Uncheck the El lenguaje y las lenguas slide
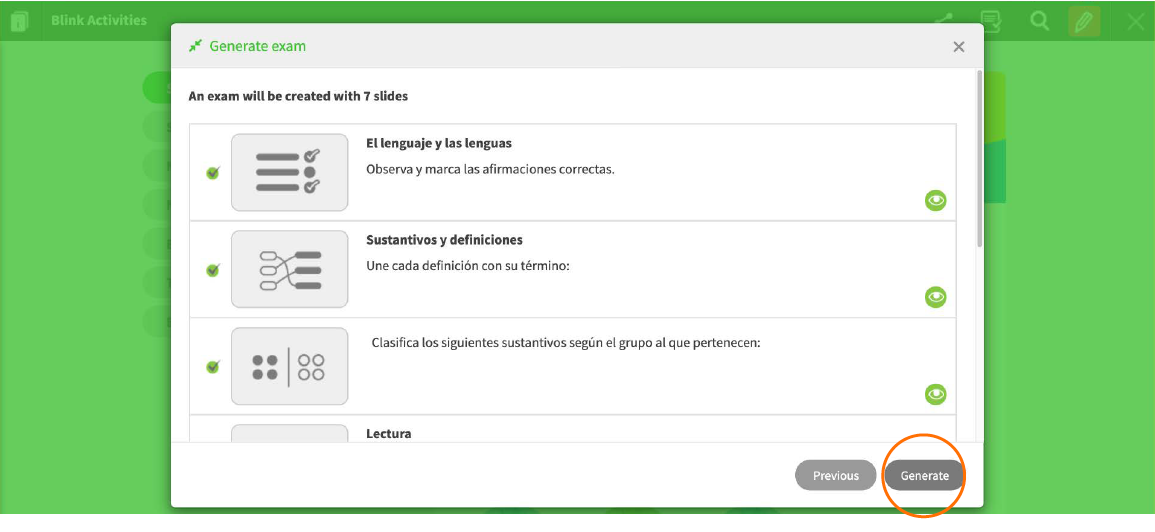Viewport: 1155px width, 532px height. pyautogui.click(x=213, y=173)
